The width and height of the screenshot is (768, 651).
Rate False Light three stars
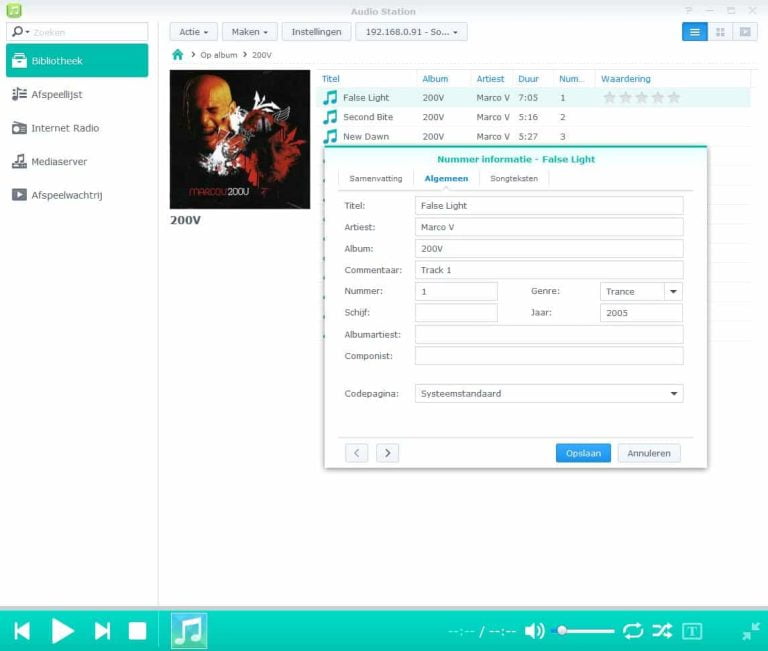[x=642, y=97]
